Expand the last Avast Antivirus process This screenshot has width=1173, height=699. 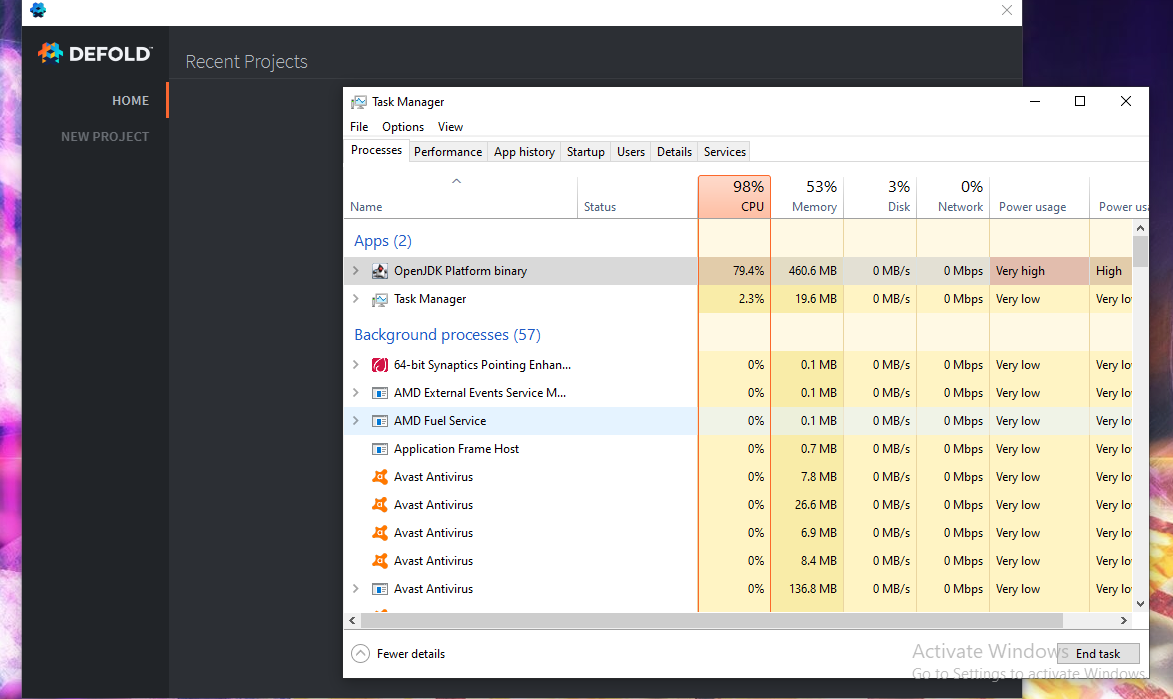(x=357, y=588)
